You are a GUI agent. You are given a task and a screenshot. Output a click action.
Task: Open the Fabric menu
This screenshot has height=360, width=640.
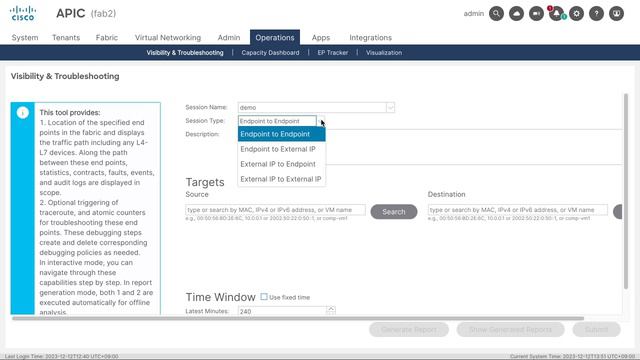[x=107, y=38]
